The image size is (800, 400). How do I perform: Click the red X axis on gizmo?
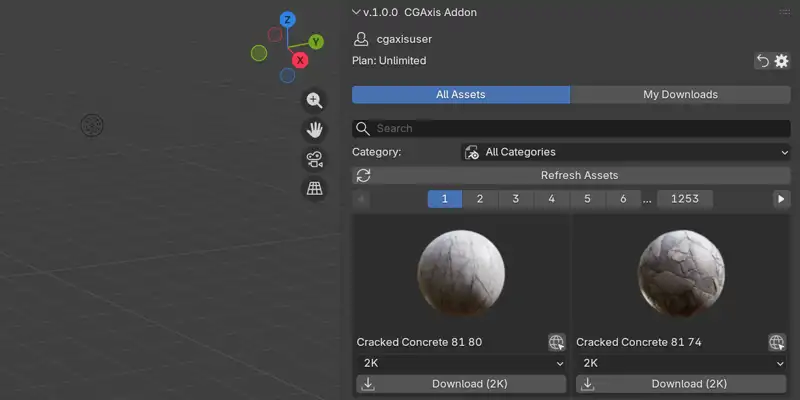(299, 60)
